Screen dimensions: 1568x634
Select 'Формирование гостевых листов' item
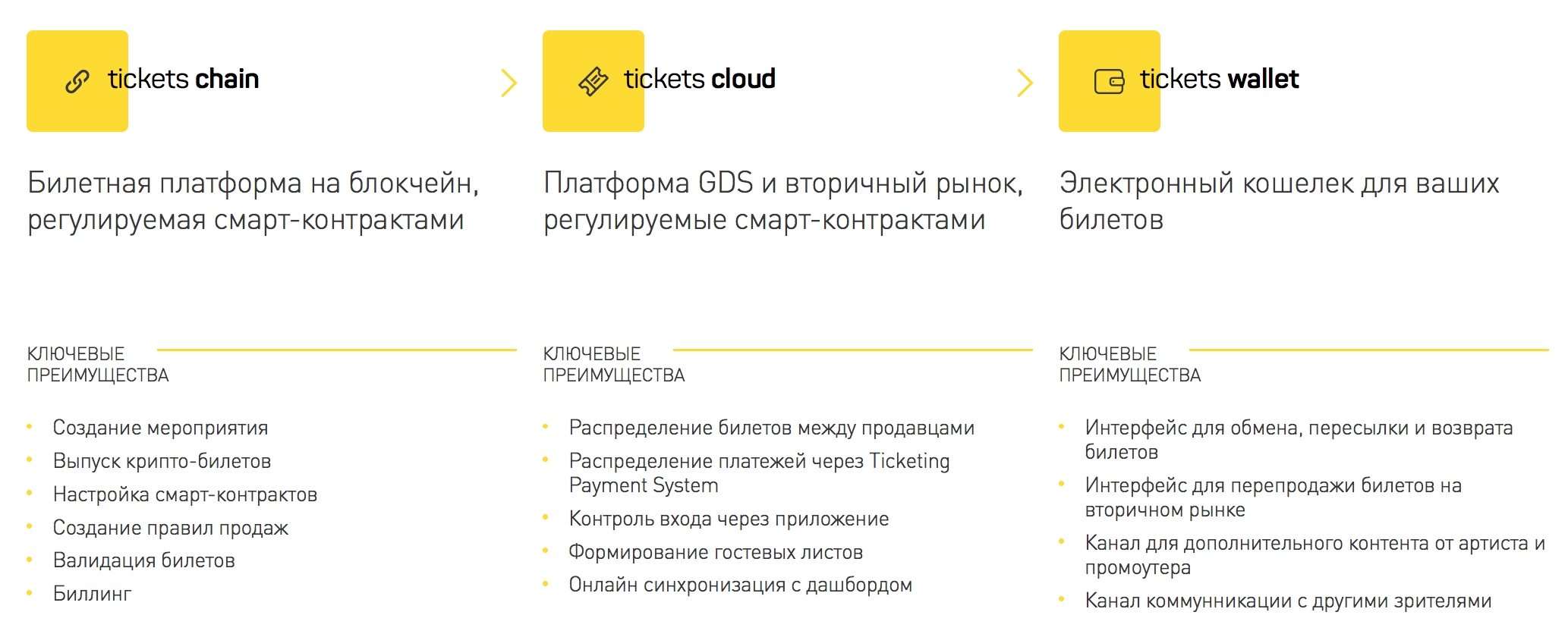point(716,552)
